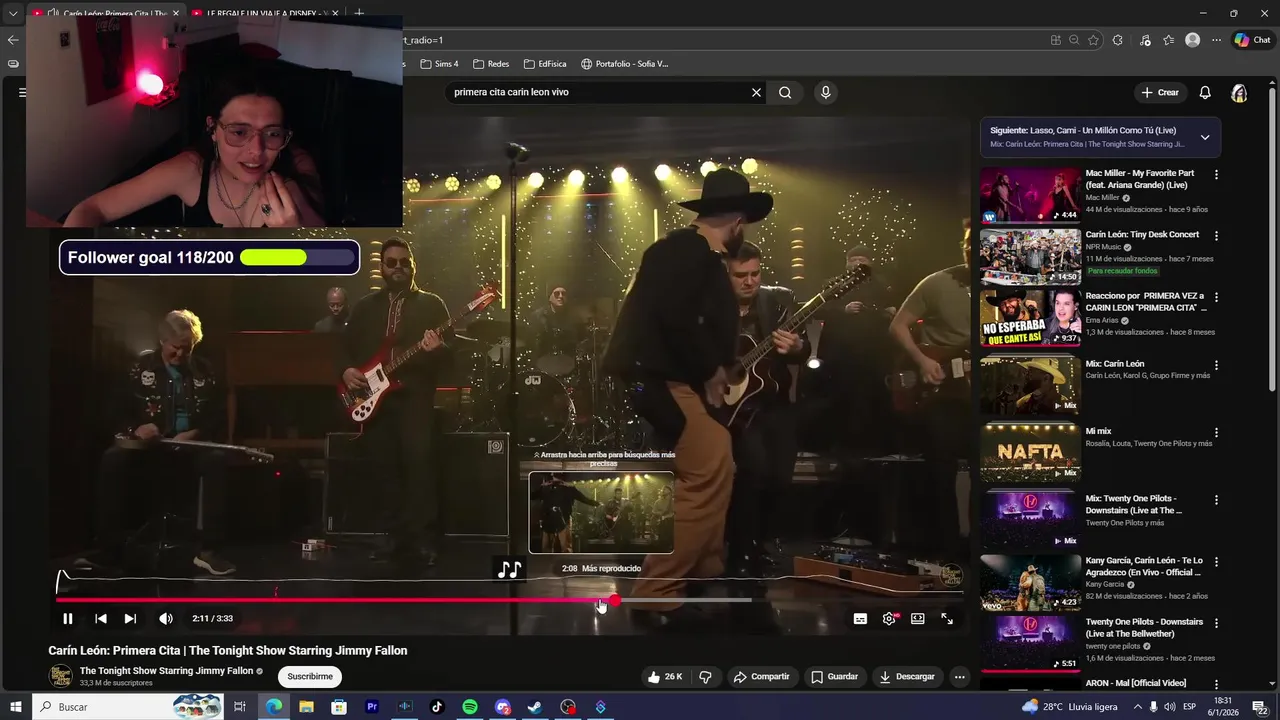Open the Crear menu
The height and width of the screenshot is (720, 1280).
(x=1160, y=92)
